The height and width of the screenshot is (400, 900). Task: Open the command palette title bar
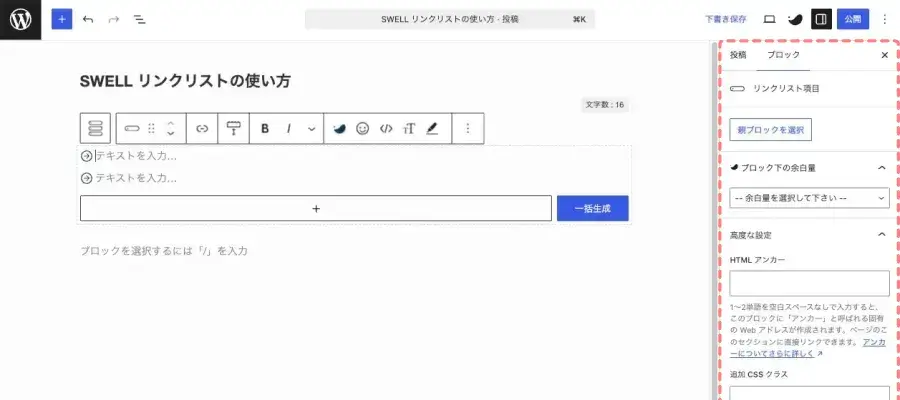(449, 20)
